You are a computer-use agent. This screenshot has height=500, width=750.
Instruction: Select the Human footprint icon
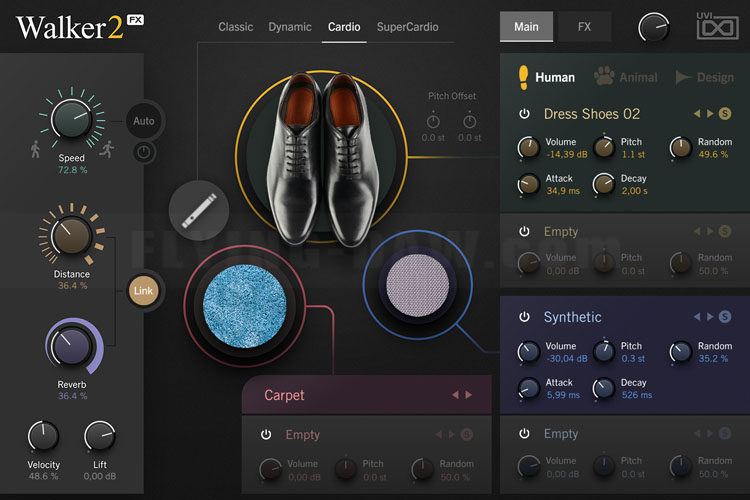(x=523, y=78)
